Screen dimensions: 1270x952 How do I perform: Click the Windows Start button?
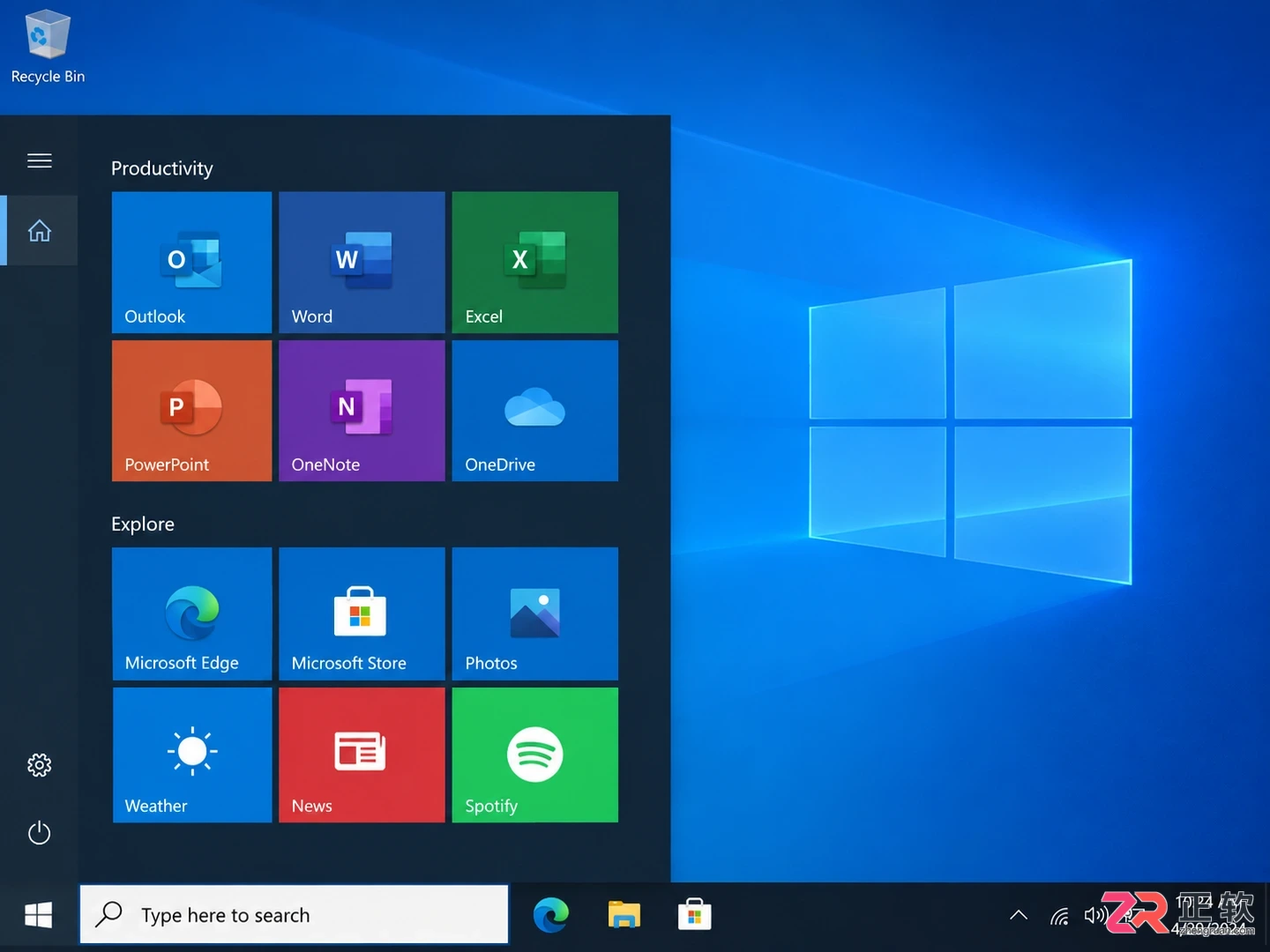click(x=38, y=915)
